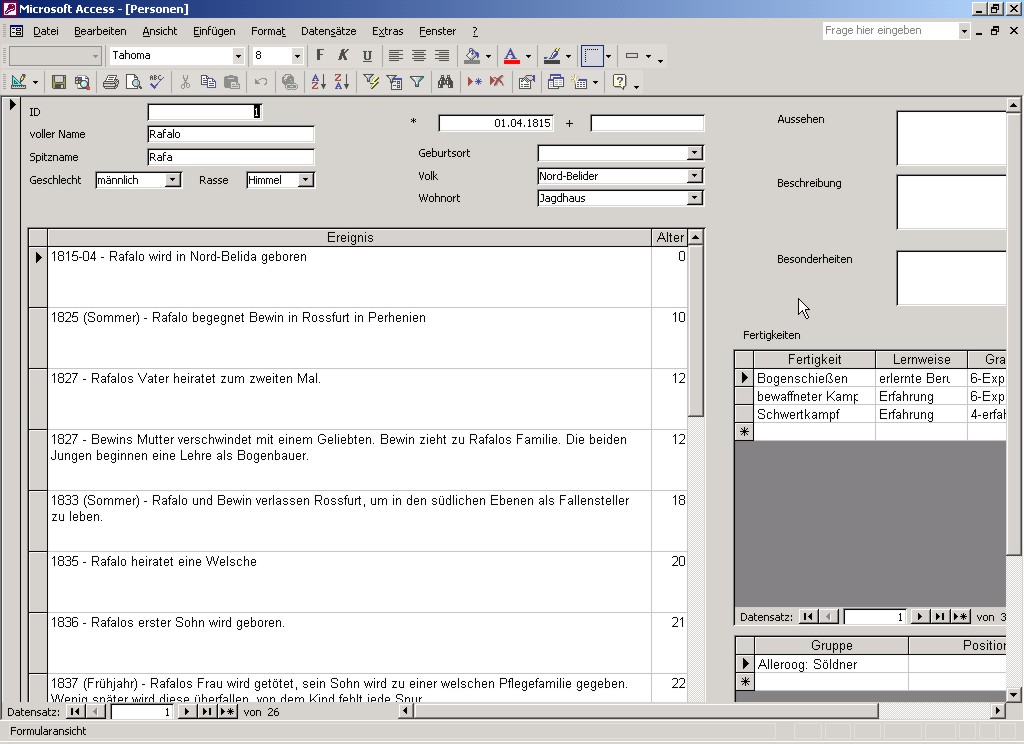
Task: Open the Datensätze menu
Action: [328, 31]
